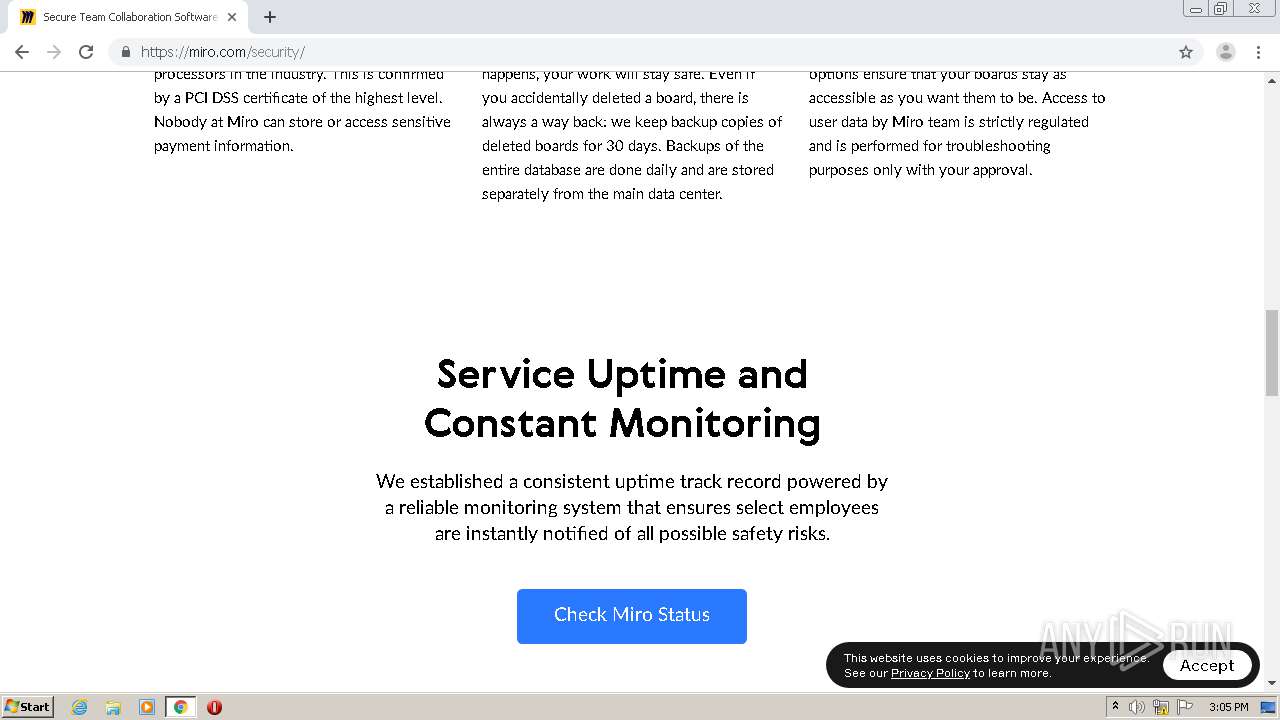Open the Action Center flag icon

click(1184, 707)
